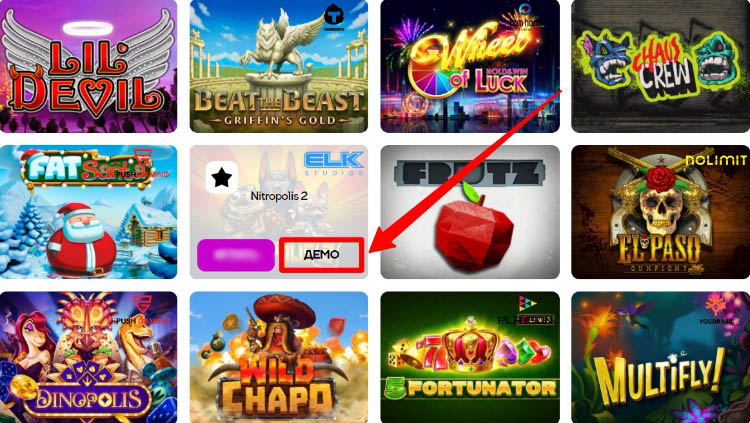Click the ДЕМО button on Nitropolis 2
Image resolution: width=750 pixels, height=423 pixels.
tap(321, 255)
